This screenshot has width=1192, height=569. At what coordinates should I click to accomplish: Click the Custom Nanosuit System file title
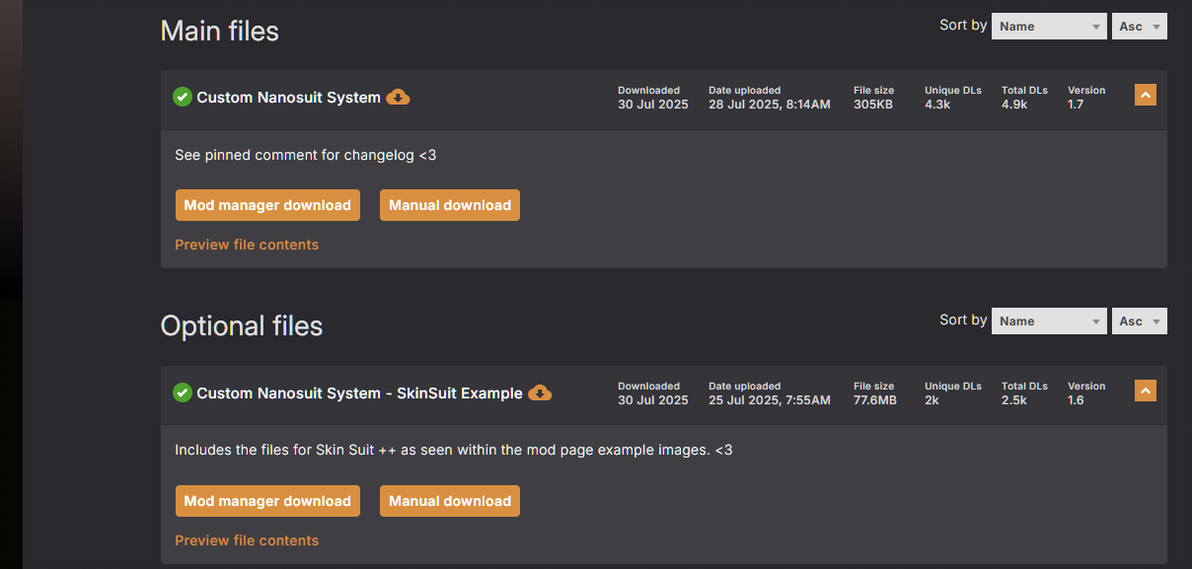(x=288, y=98)
